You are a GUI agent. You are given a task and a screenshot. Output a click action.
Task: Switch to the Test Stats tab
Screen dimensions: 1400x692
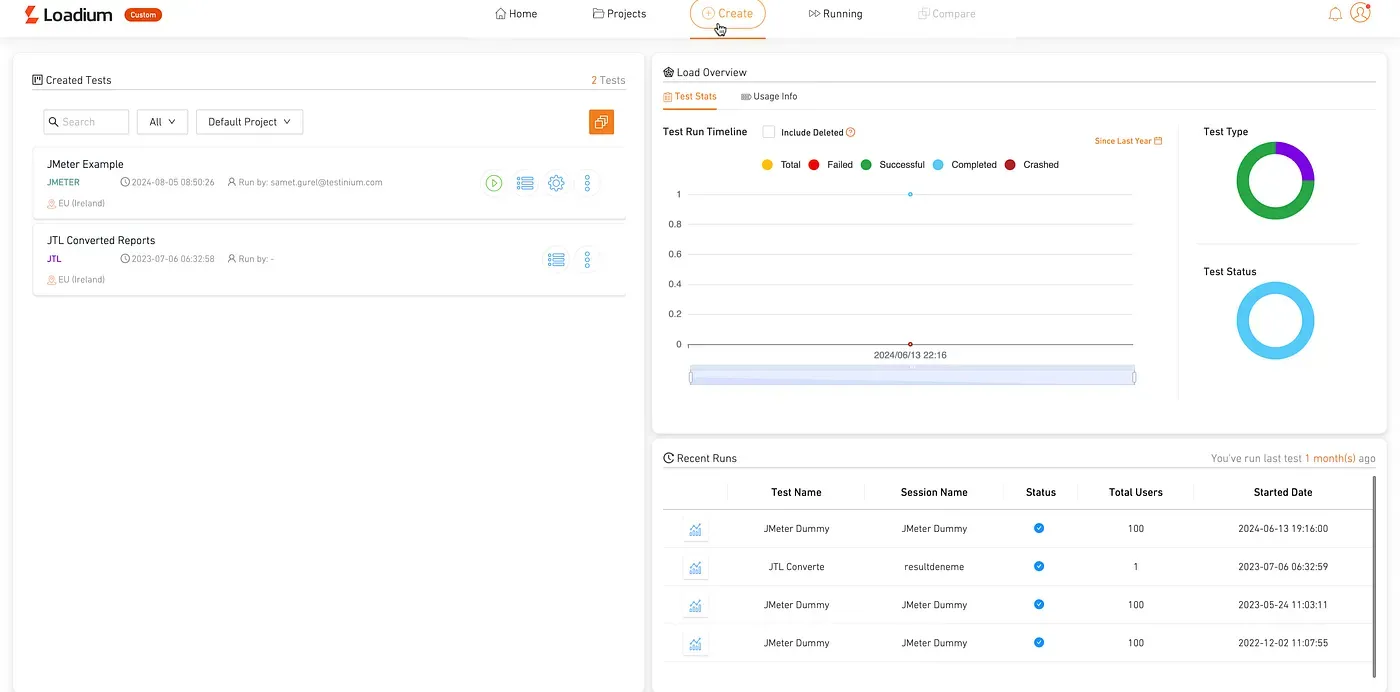coord(690,97)
